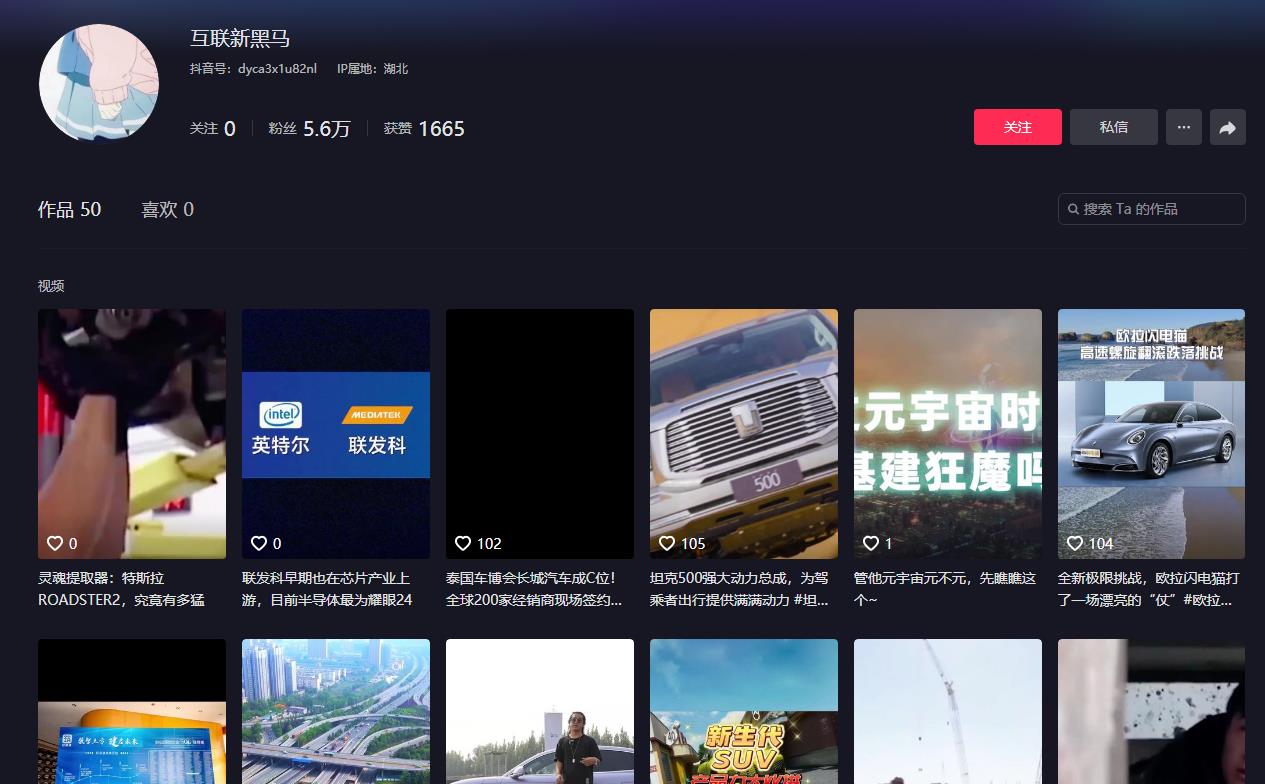Open the crane tower video thumbnail
Screen dimensions: 1265x784
click(948, 711)
